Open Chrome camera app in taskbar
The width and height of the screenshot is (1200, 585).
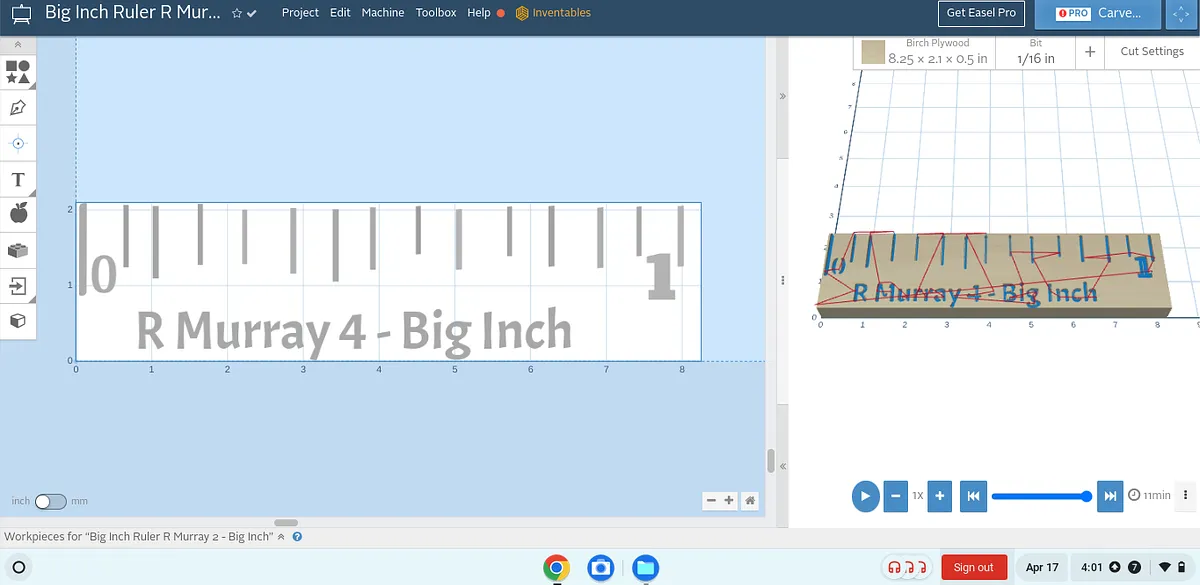[600, 568]
